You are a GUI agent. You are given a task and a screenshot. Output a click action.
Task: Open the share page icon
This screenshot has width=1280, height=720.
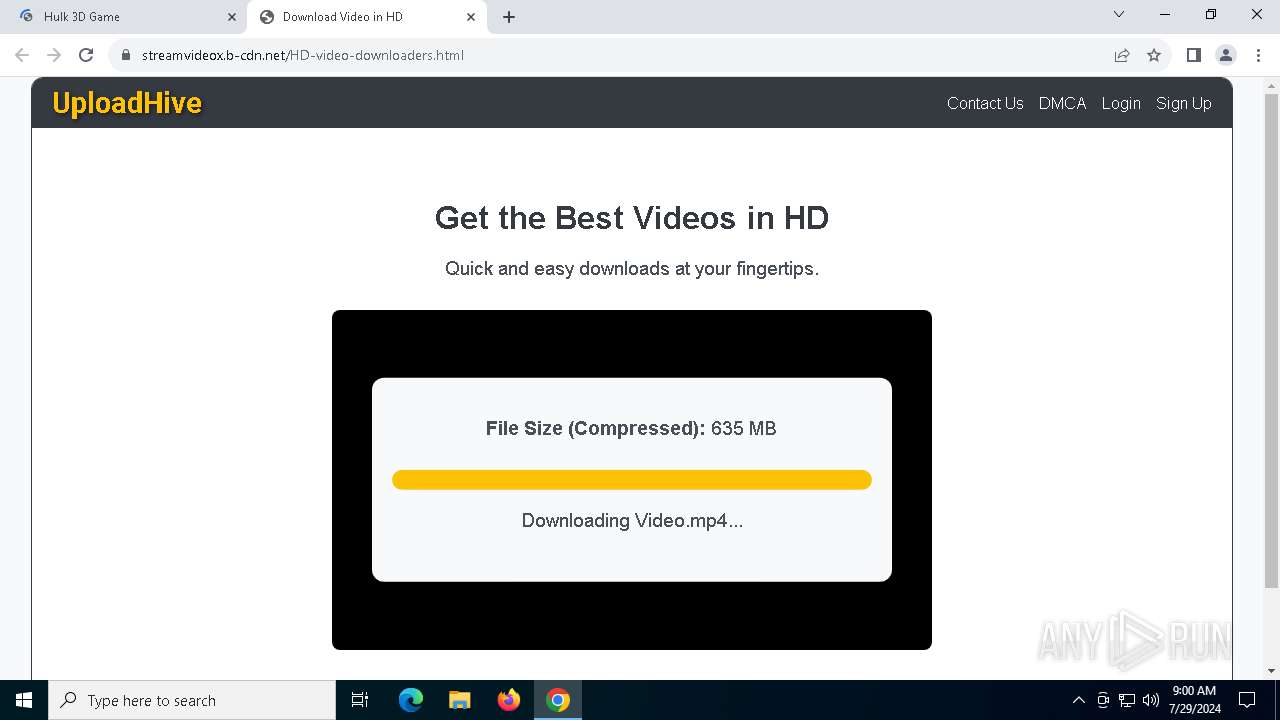point(1122,55)
